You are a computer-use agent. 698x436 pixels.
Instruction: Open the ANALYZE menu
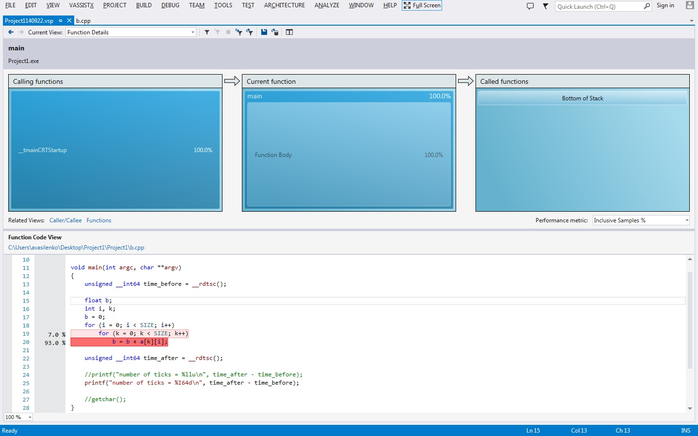pyautogui.click(x=327, y=5)
